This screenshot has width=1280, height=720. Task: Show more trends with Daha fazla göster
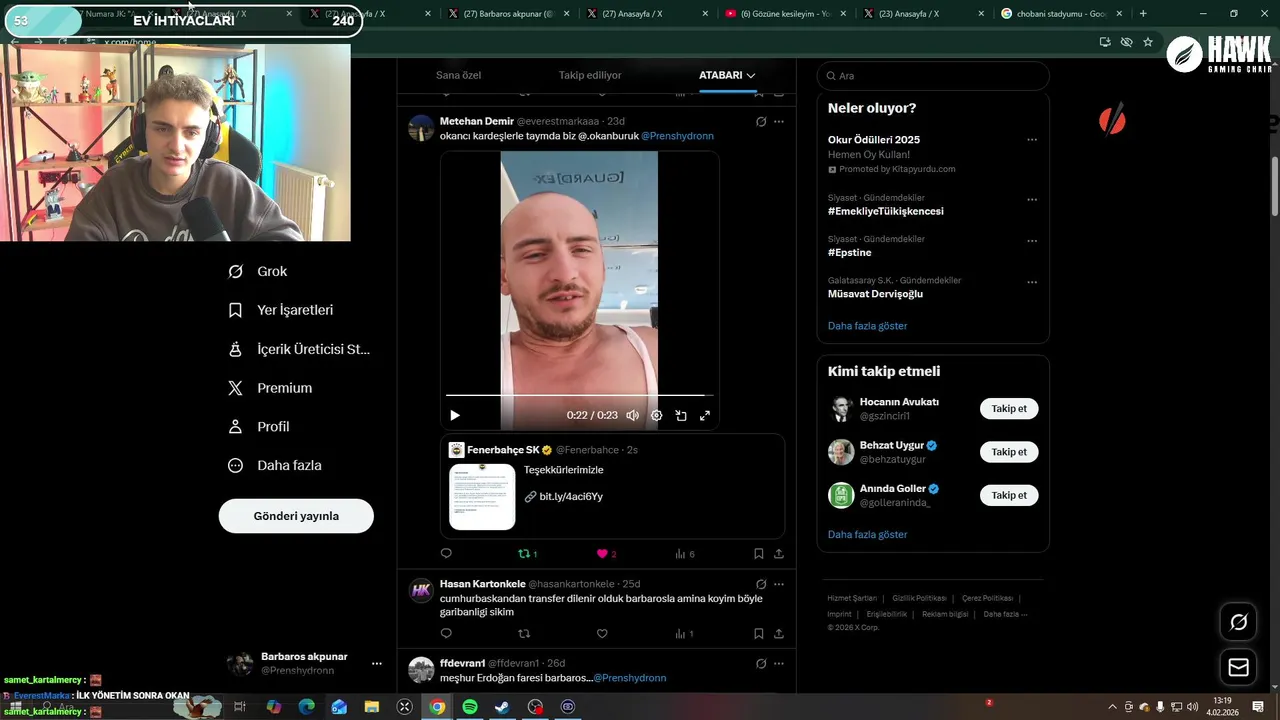pos(867,326)
